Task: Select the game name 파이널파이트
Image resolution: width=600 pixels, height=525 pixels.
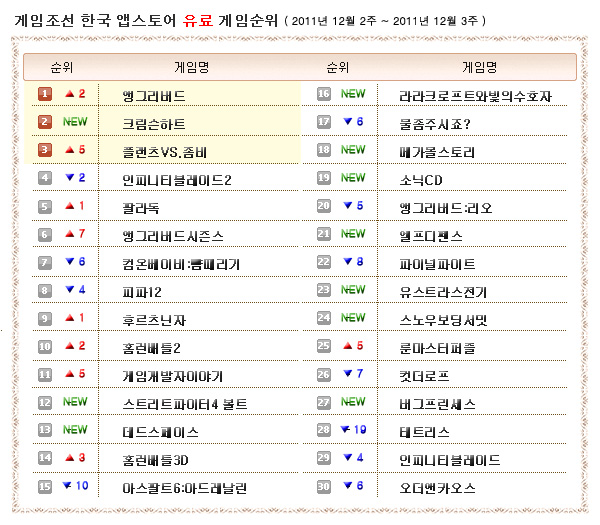Action: pos(437,264)
